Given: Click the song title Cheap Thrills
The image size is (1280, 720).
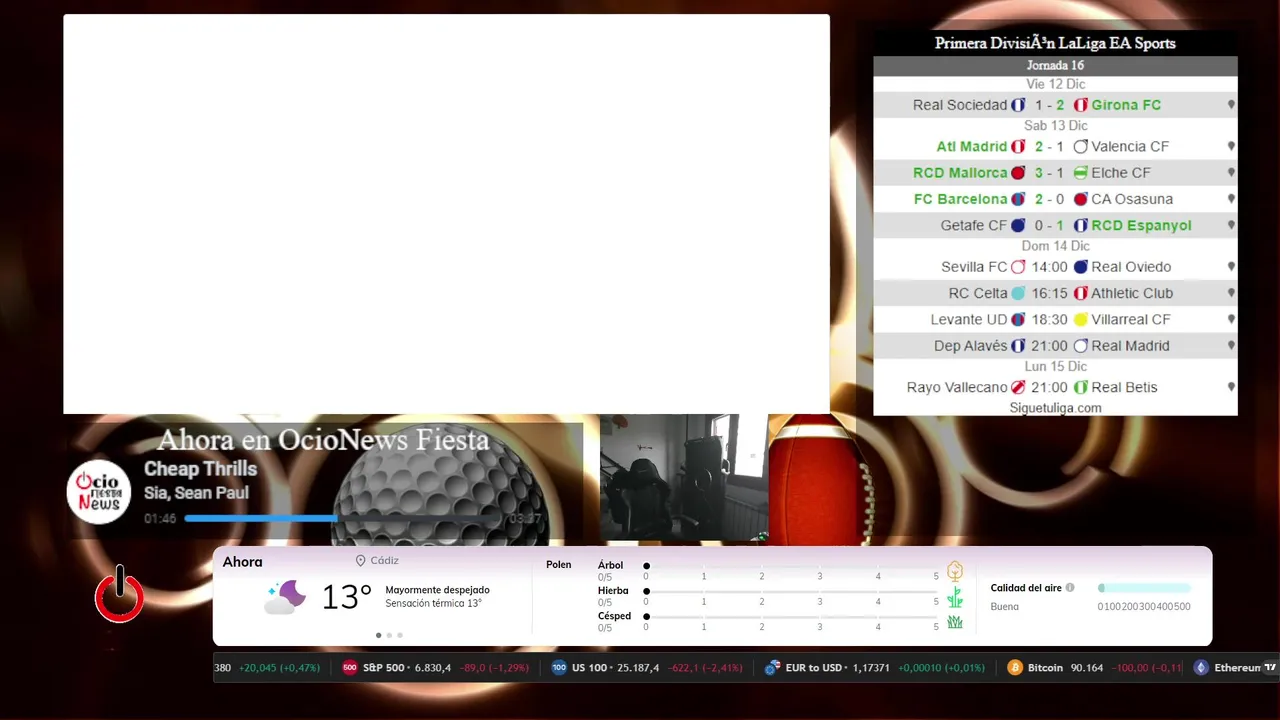Looking at the screenshot, I should (200, 469).
